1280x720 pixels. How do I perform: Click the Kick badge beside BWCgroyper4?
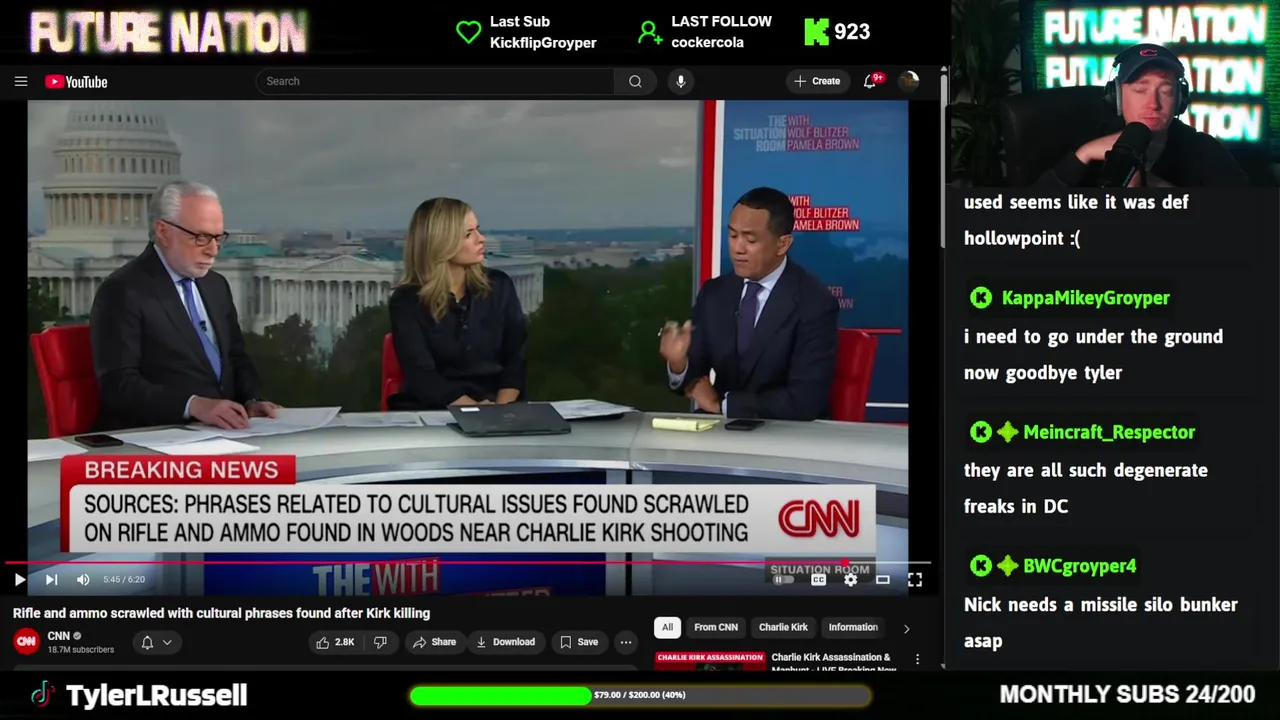point(981,566)
